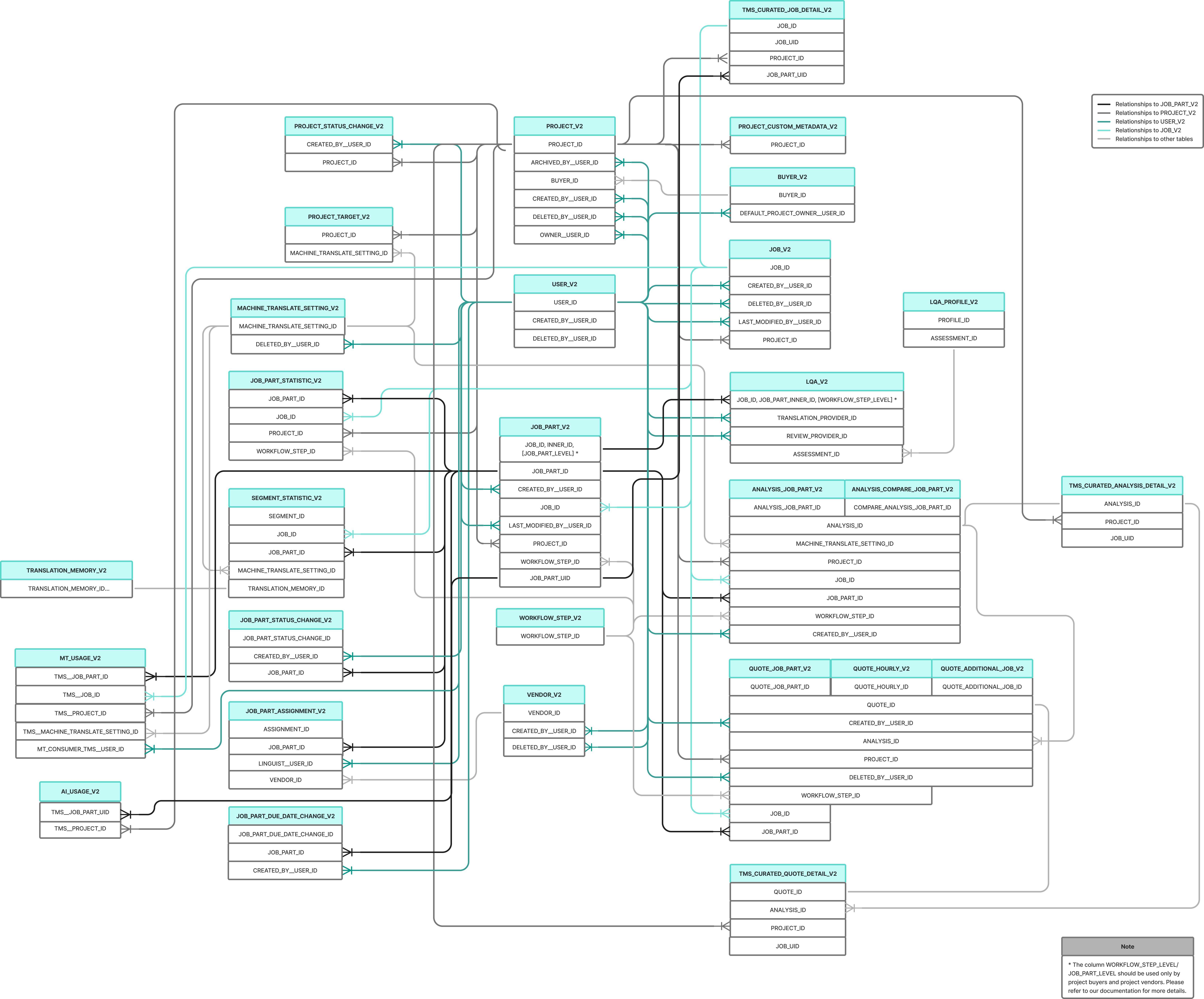Image resolution: width=1204 pixels, height=999 pixels.
Task: Click the LQA_PROFILE_V2 table header
Action: 953,302
